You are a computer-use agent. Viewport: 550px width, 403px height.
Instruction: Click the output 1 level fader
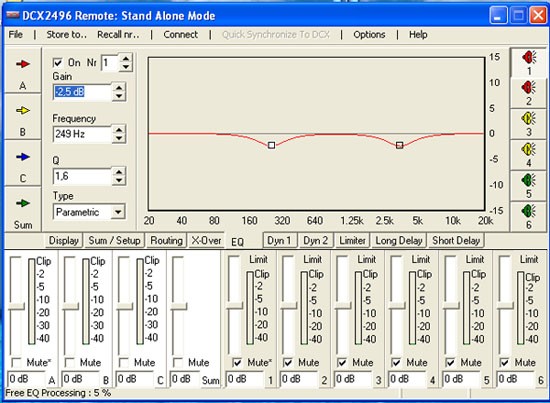click(234, 305)
